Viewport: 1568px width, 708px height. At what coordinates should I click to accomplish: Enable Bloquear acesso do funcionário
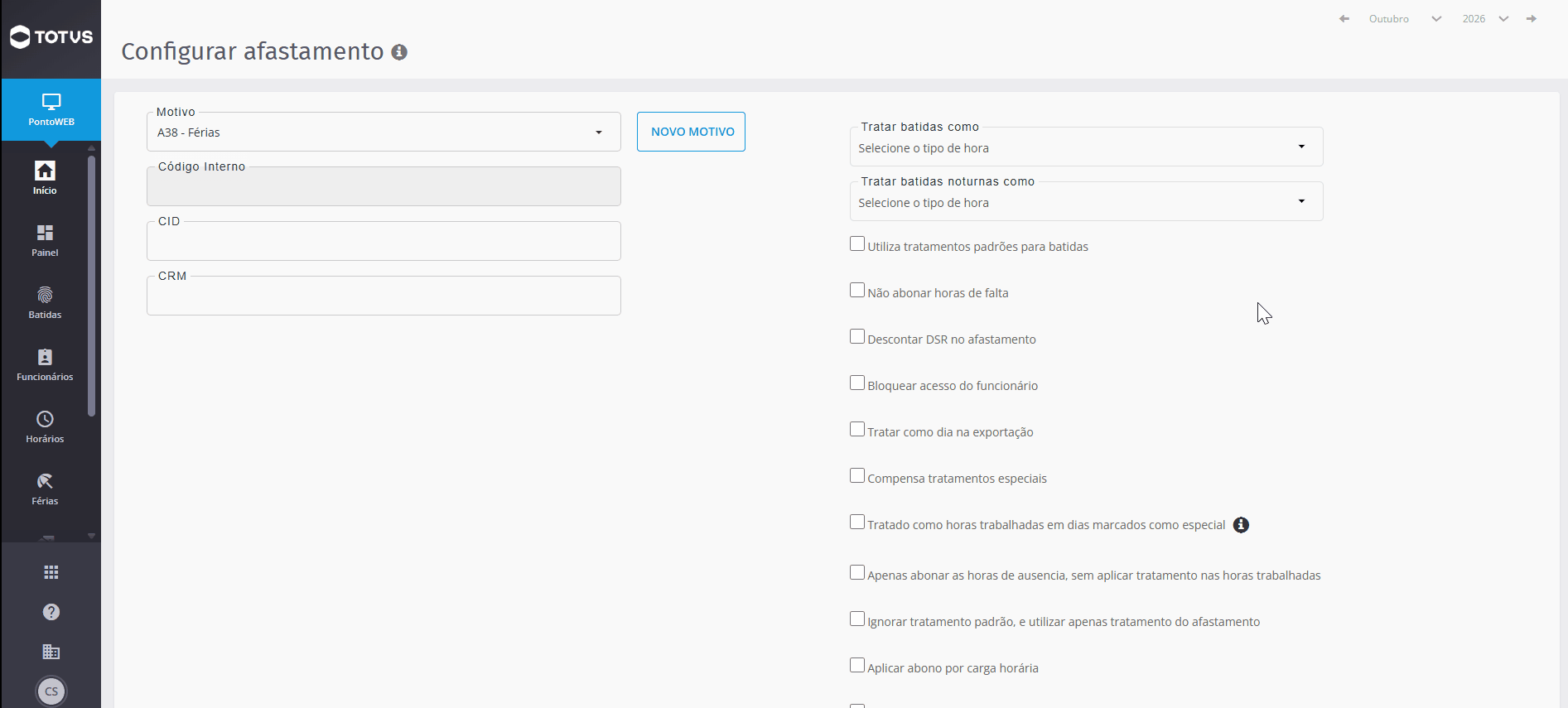pos(857,383)
